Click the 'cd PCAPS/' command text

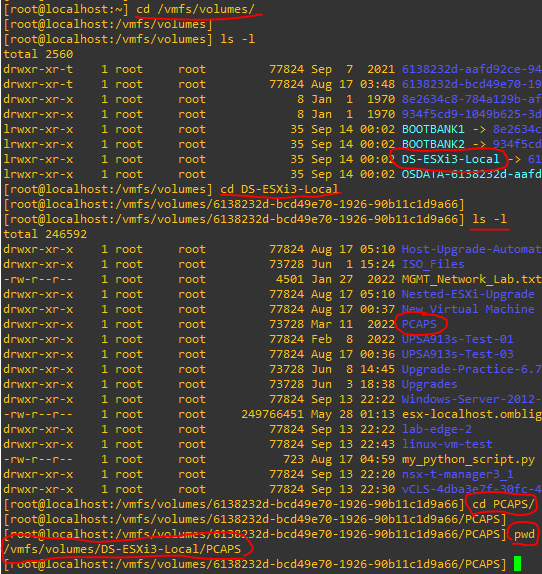point(503,504)
